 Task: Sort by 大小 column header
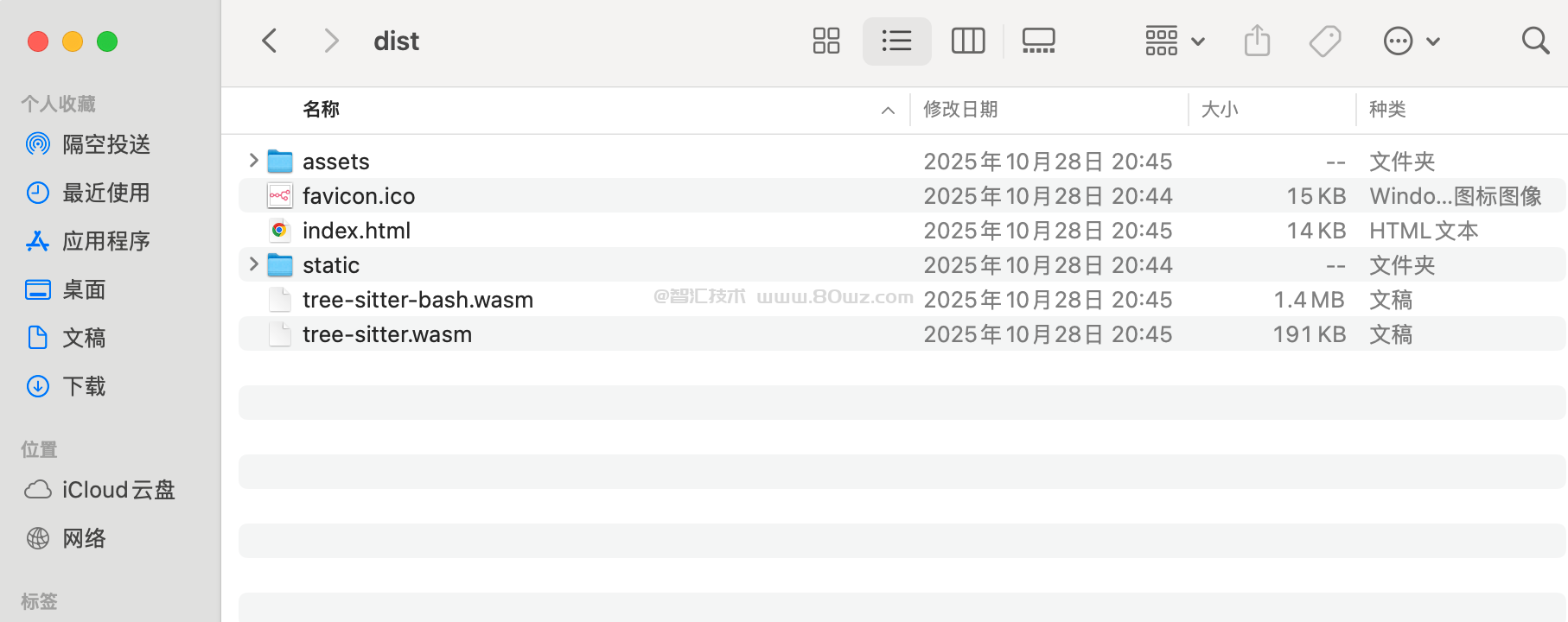click(x=1219, y=110)
